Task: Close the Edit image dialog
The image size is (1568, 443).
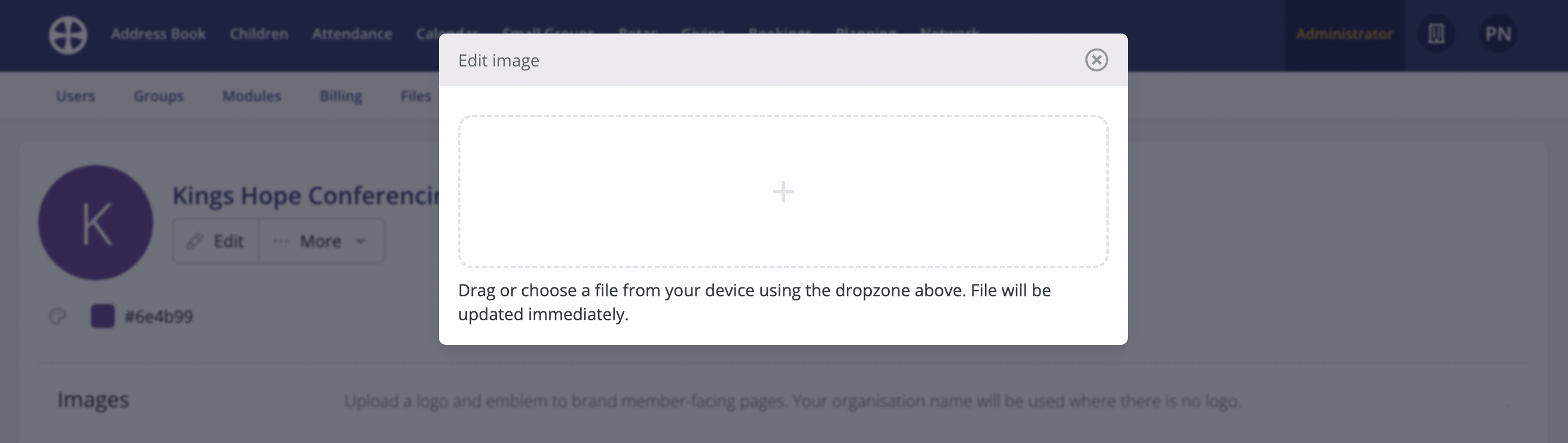Action: point(1096,60)
